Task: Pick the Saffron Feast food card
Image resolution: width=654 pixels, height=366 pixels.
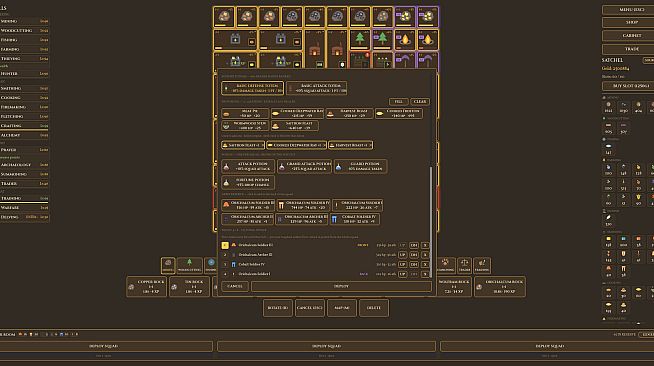Action: click(294, 125)
